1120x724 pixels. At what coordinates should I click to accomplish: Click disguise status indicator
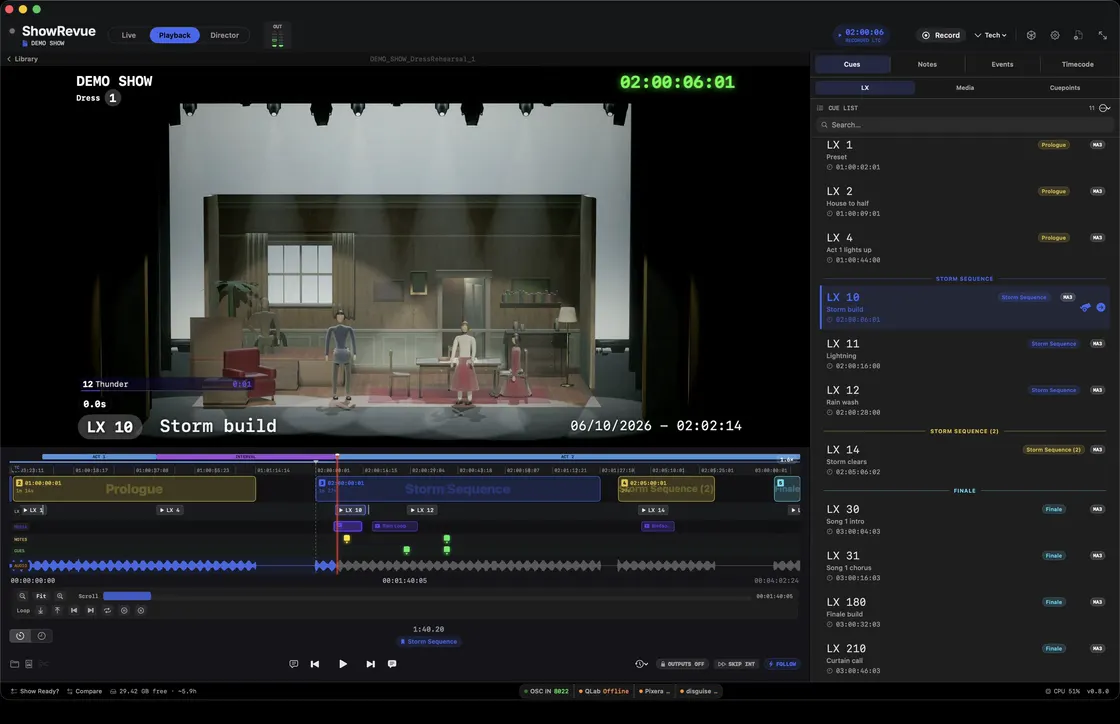699,691
